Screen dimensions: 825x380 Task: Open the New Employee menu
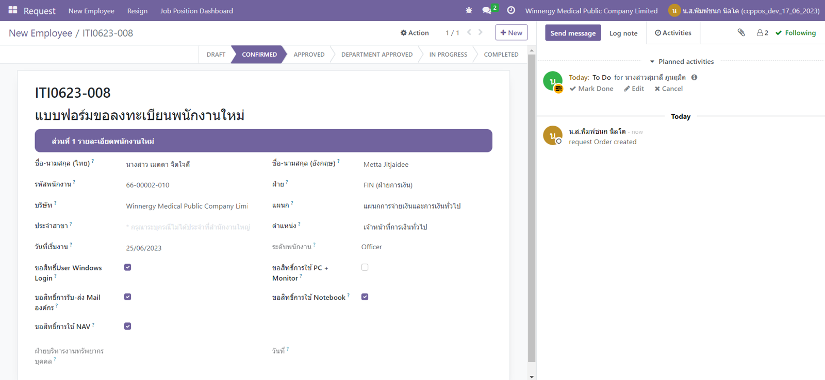tap(91, 11)
